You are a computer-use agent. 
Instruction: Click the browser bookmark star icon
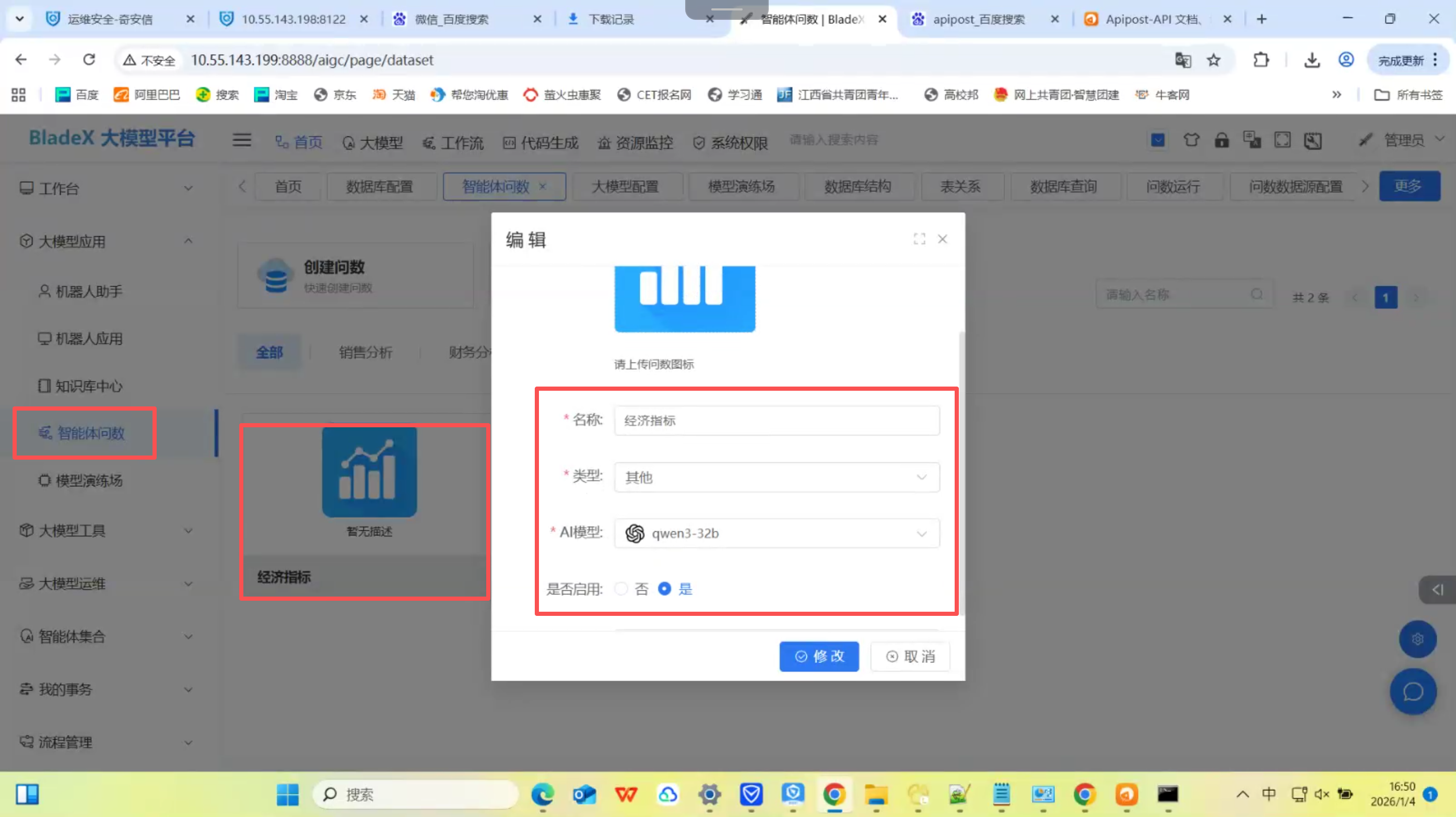pos(1213,60)
